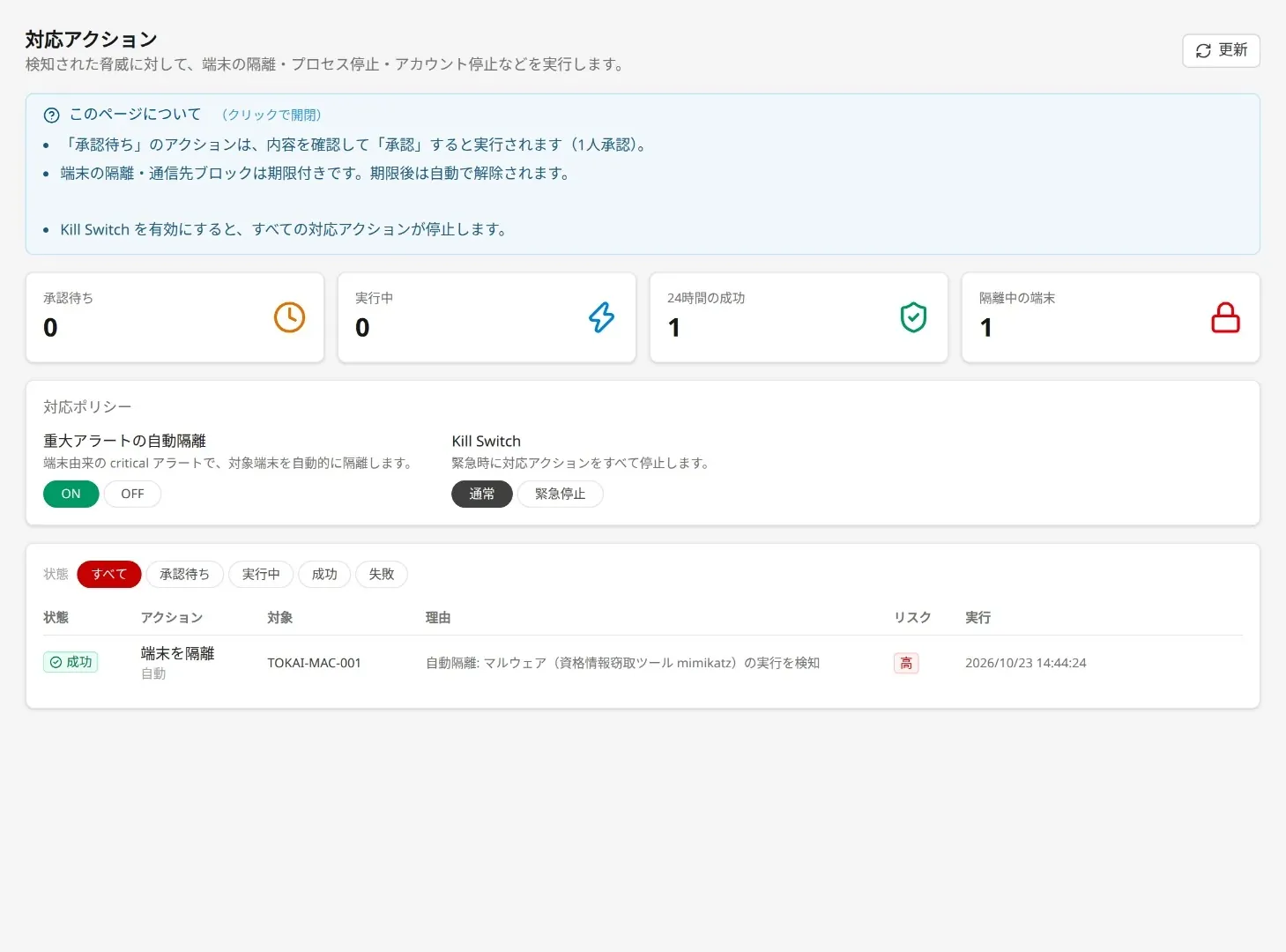Click the lightning bolt icon in 実行中 card
This screenshot has width=1286, height=952.
601,317
